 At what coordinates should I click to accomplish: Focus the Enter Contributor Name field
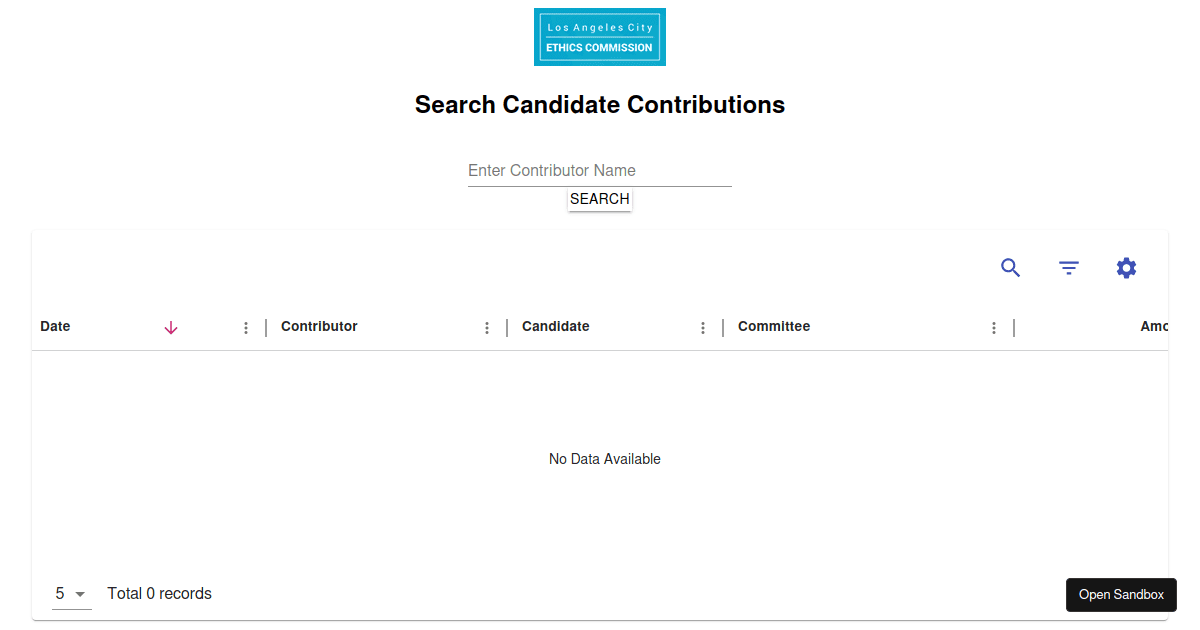pos(600,171)
